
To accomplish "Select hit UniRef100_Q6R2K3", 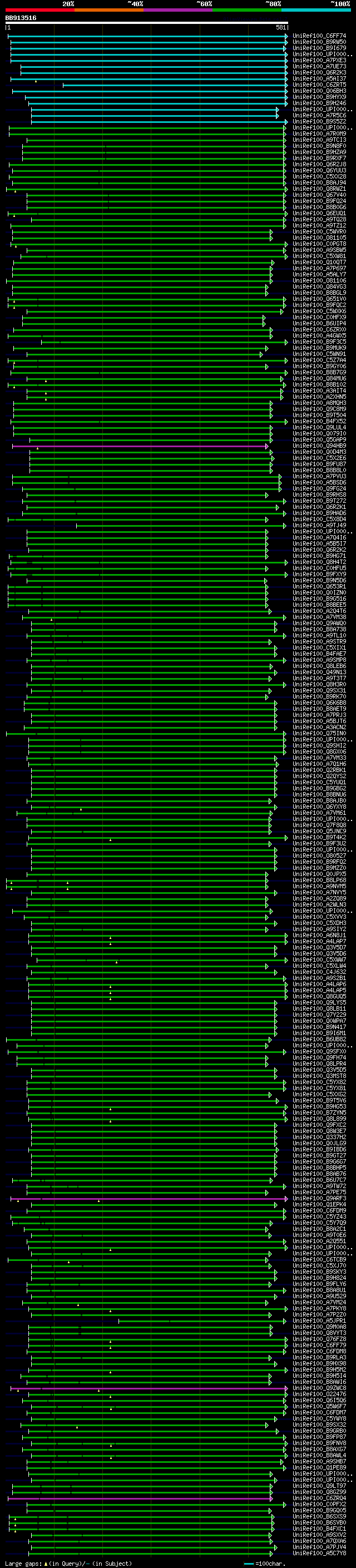I will point(319,72).
